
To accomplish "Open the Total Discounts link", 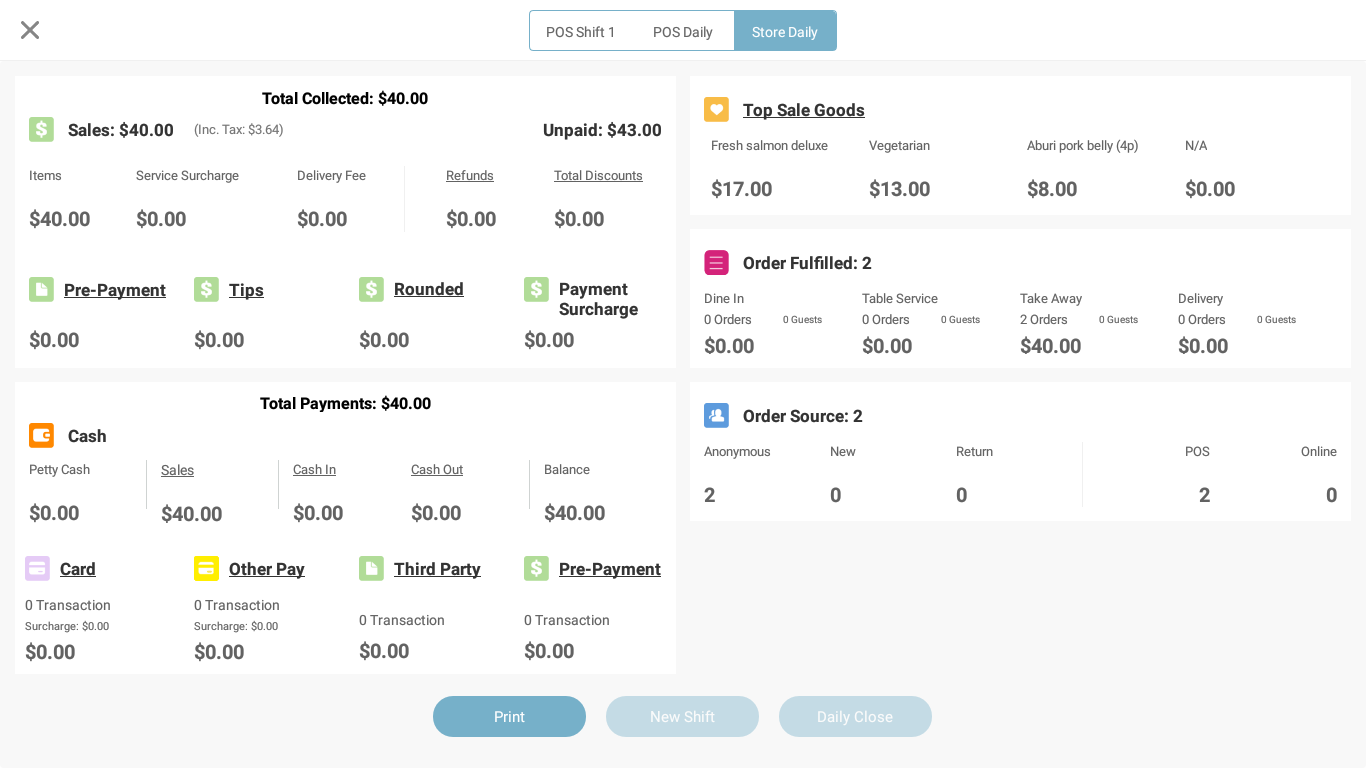I will pos(598,176).
